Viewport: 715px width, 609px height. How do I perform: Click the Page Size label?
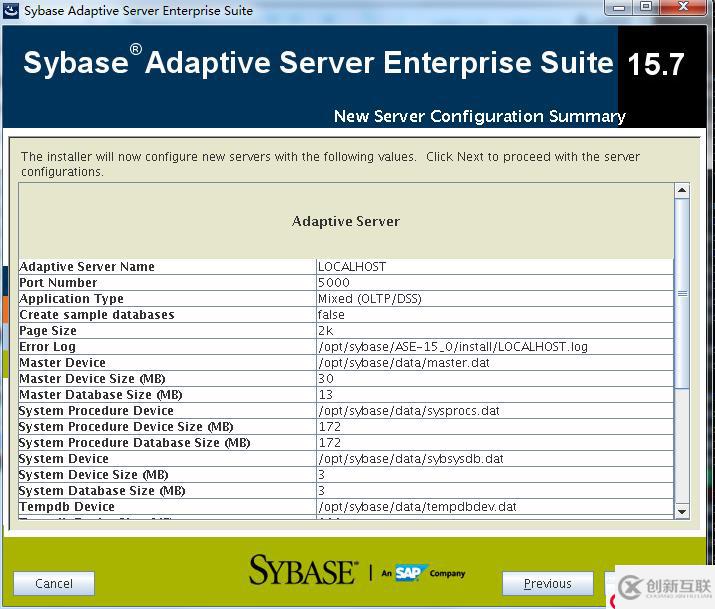pyautogui.click(x=48, y=330)
